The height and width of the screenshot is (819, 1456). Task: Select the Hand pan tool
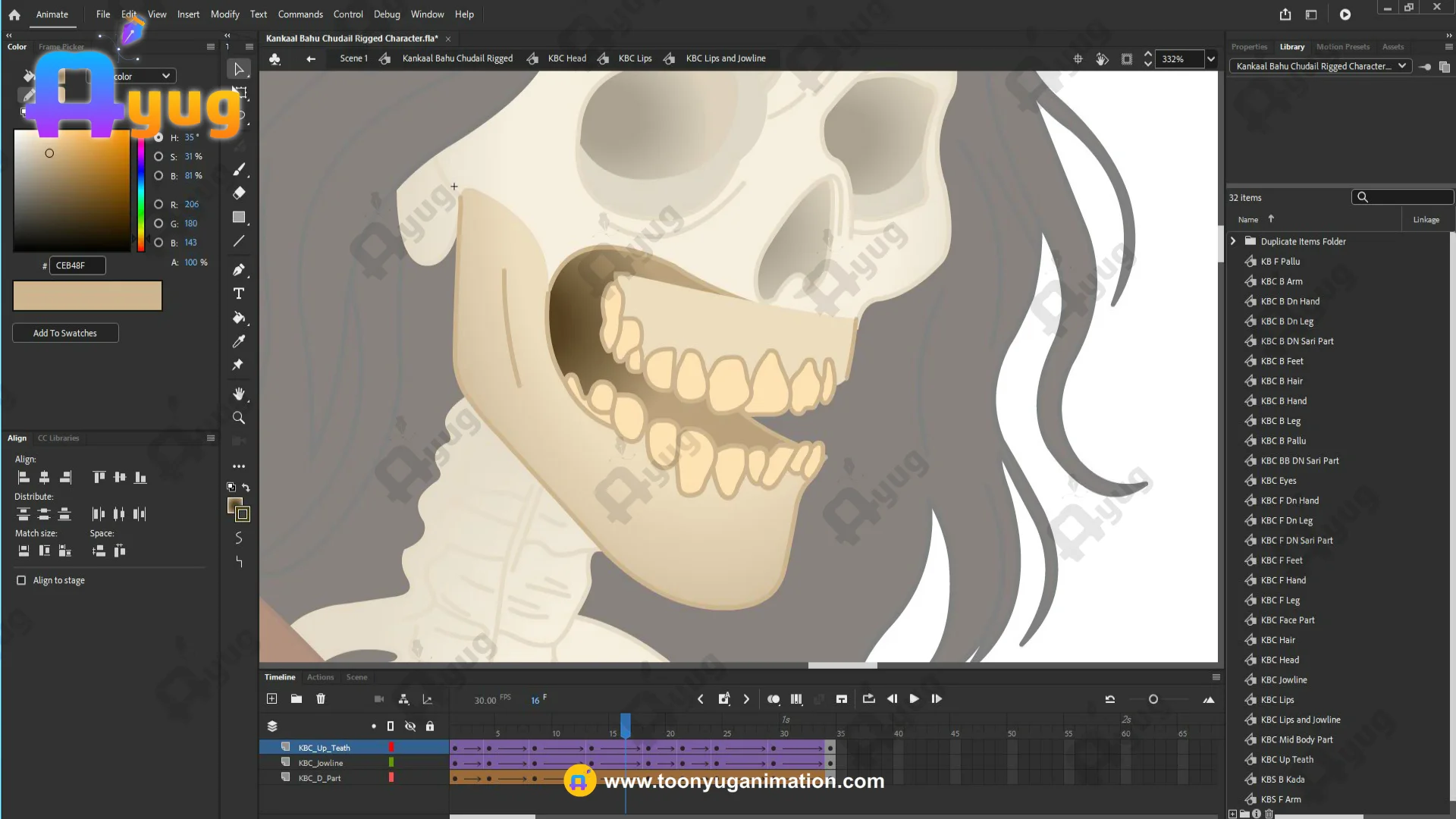239,394
